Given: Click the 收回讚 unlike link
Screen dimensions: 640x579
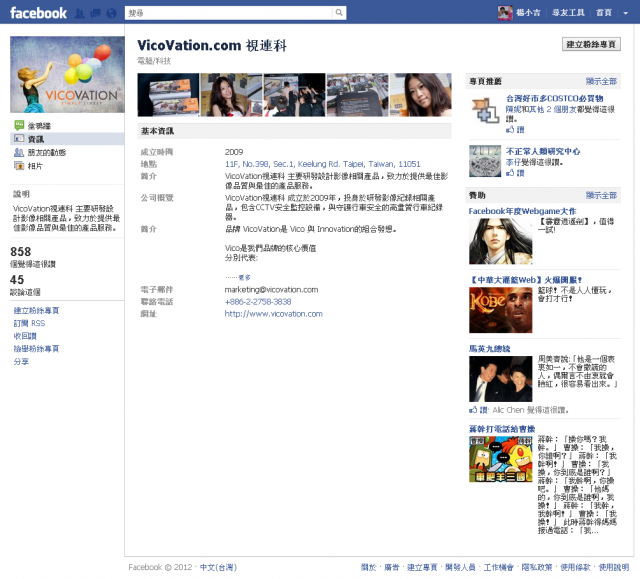Looking at the screenshot, I should 25,336.
